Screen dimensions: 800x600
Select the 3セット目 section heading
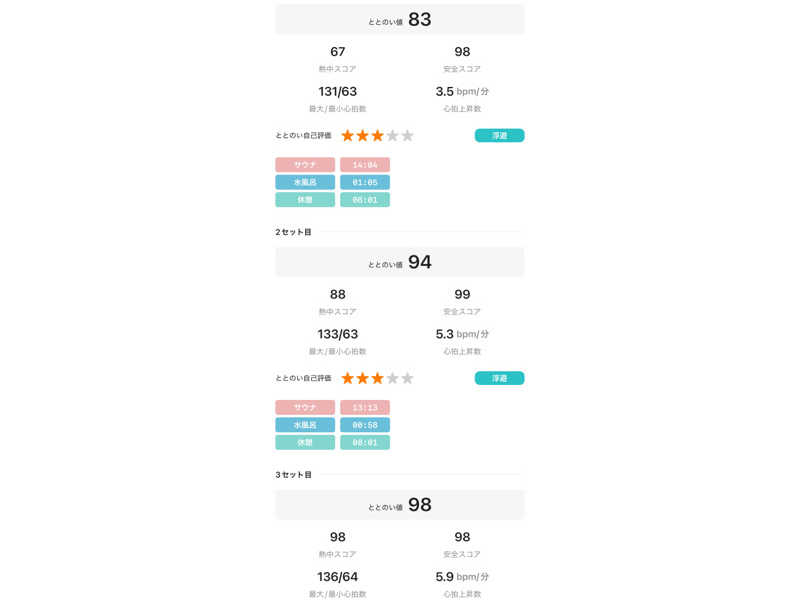[x=294, y=475]
